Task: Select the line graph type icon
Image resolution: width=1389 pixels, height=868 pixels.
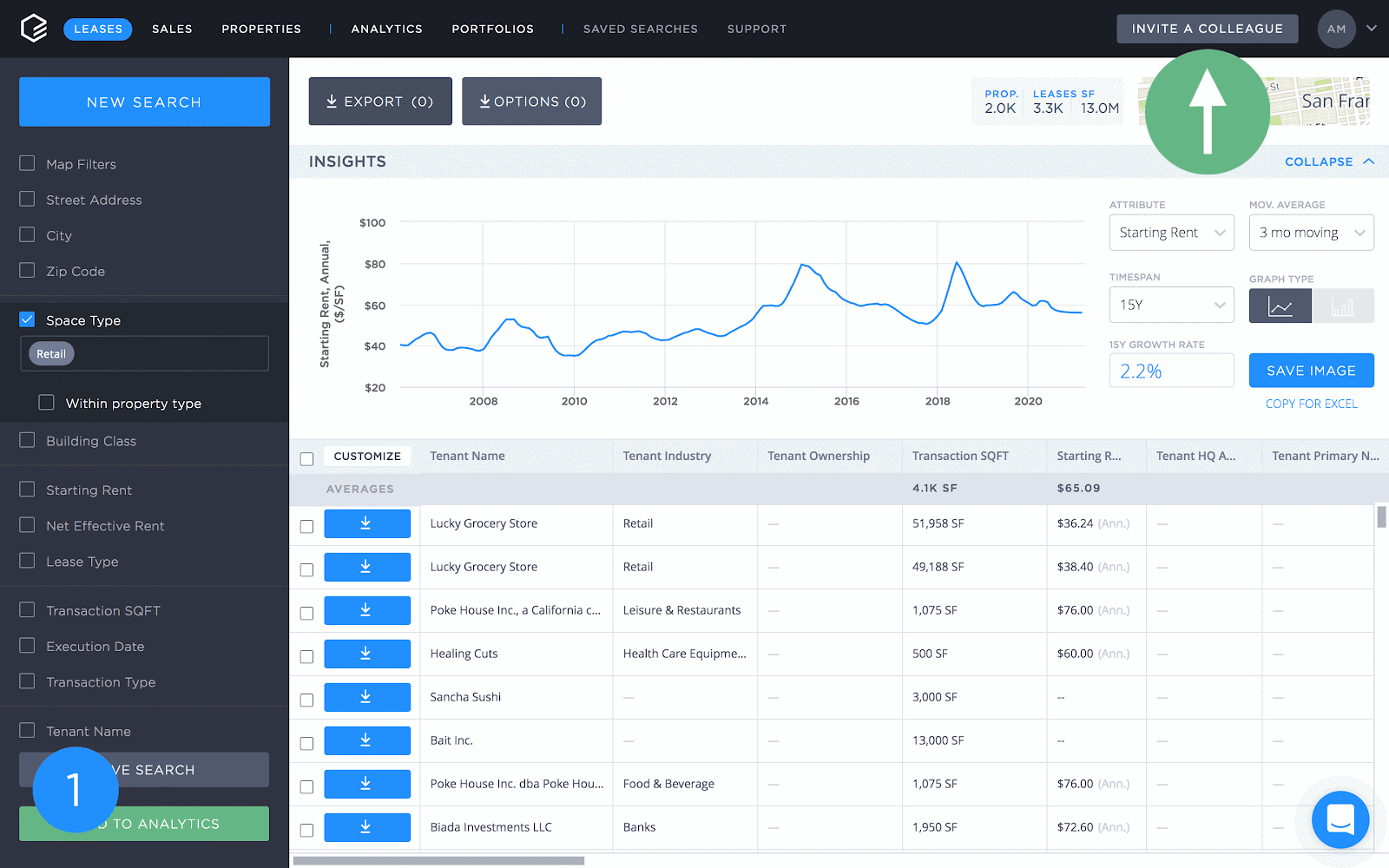Action: click(x=1279, y=306)
